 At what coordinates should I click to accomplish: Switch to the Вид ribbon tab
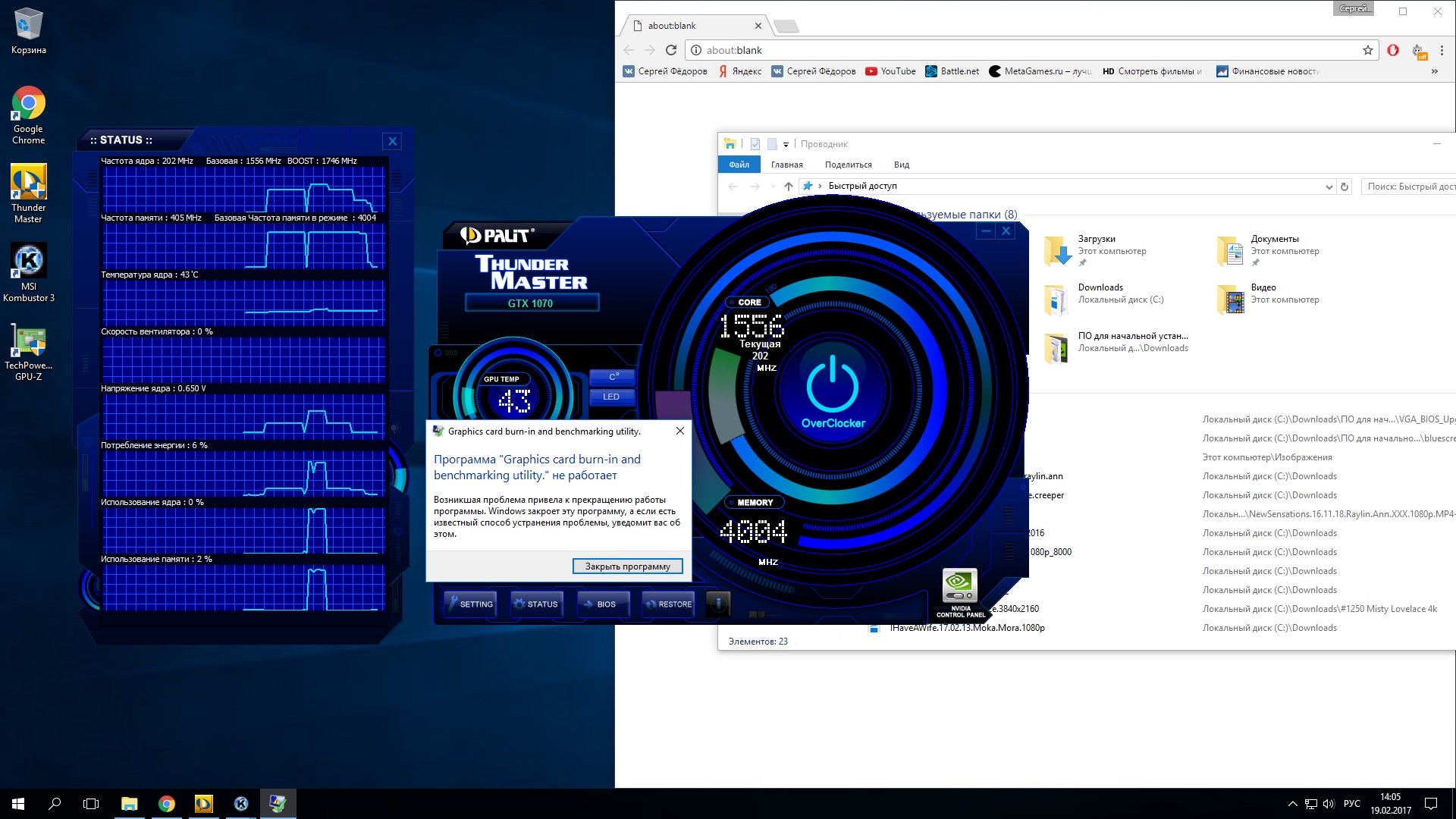[x=901, y=165]
